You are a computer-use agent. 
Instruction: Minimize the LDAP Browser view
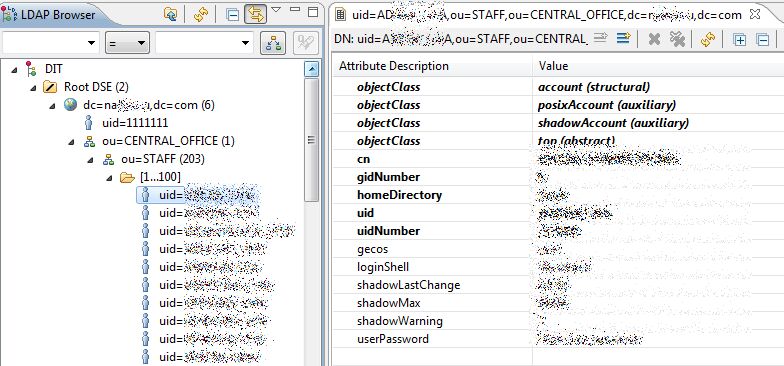295,10
